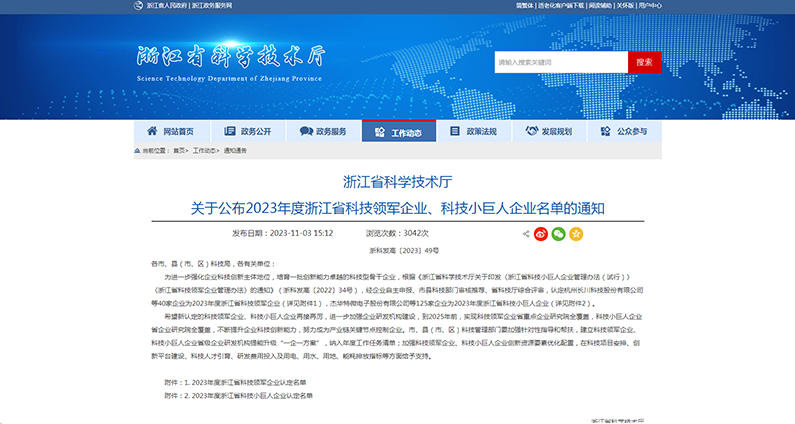Click the handshake icon beside 发展规划
Viewport: 795px width, 424px height.
click(531, 131)
